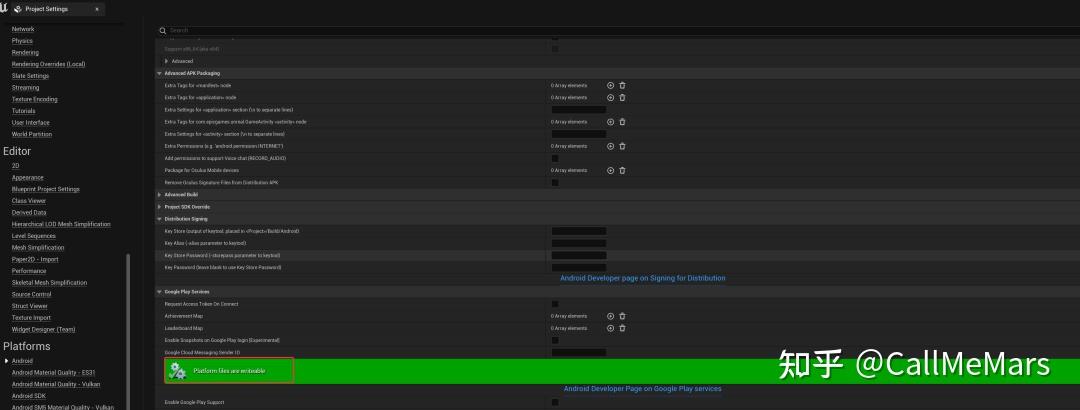This screenshot has height=410, width=1080.
Task: Click the Project Settings tab gear icon
Action: coord(18,9)
